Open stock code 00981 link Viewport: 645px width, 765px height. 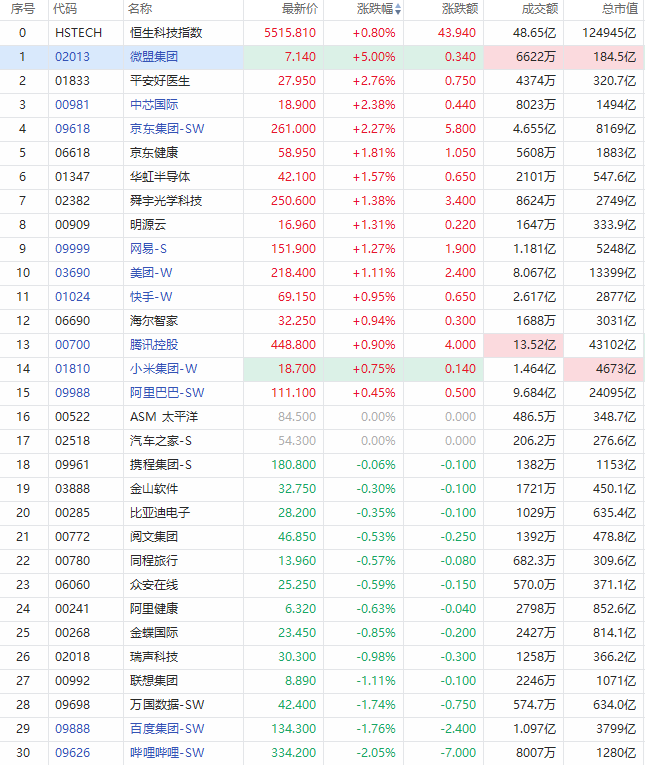pyautogui.click(x=72, y=104)
